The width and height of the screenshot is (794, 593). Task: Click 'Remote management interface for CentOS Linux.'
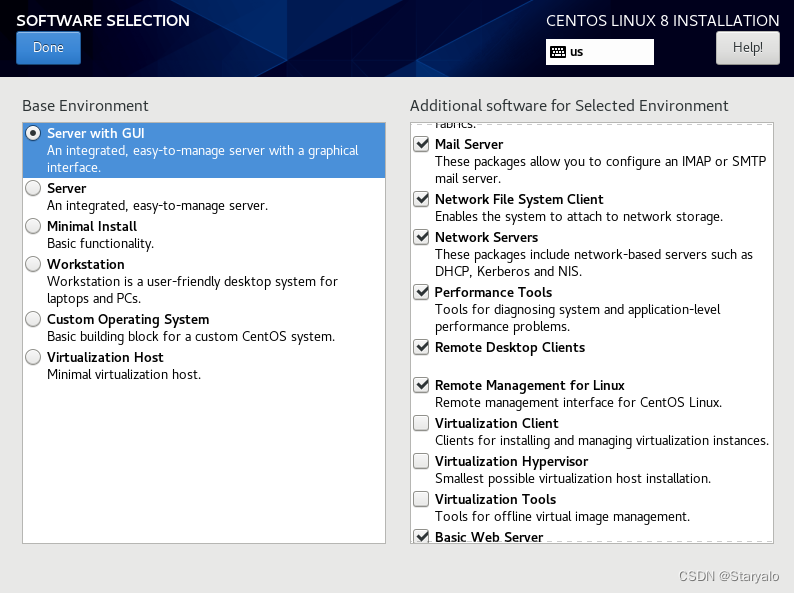pyautogui.click(x=578, y=403)
